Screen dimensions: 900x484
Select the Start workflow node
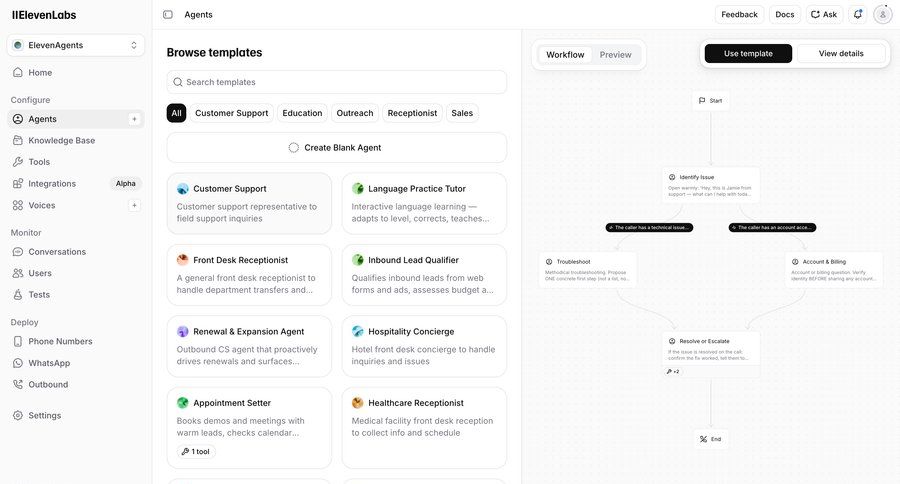(711, 100)
